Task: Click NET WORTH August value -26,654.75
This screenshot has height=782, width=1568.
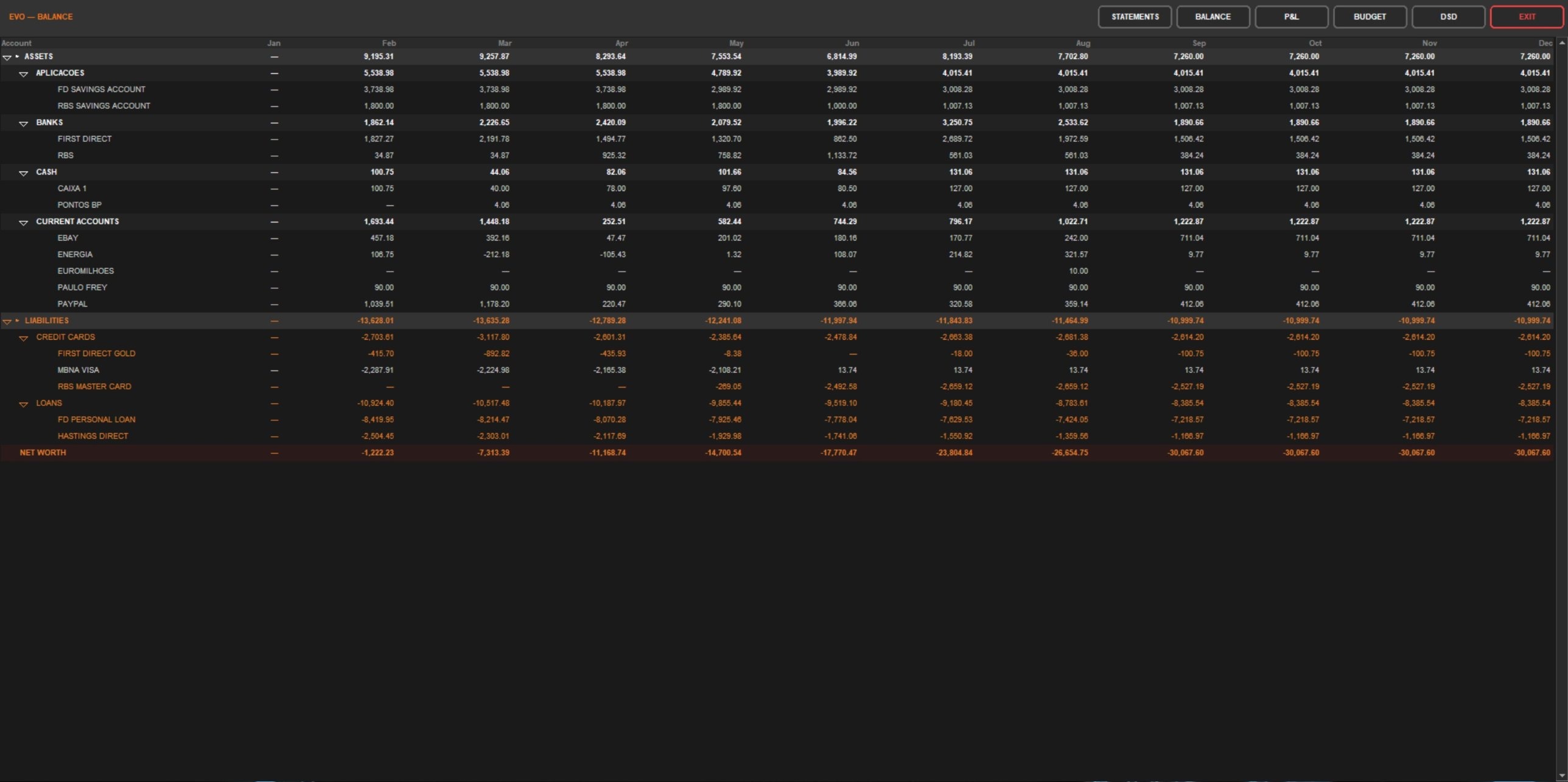Action: pyautogui.click(x=1070, y=453)
